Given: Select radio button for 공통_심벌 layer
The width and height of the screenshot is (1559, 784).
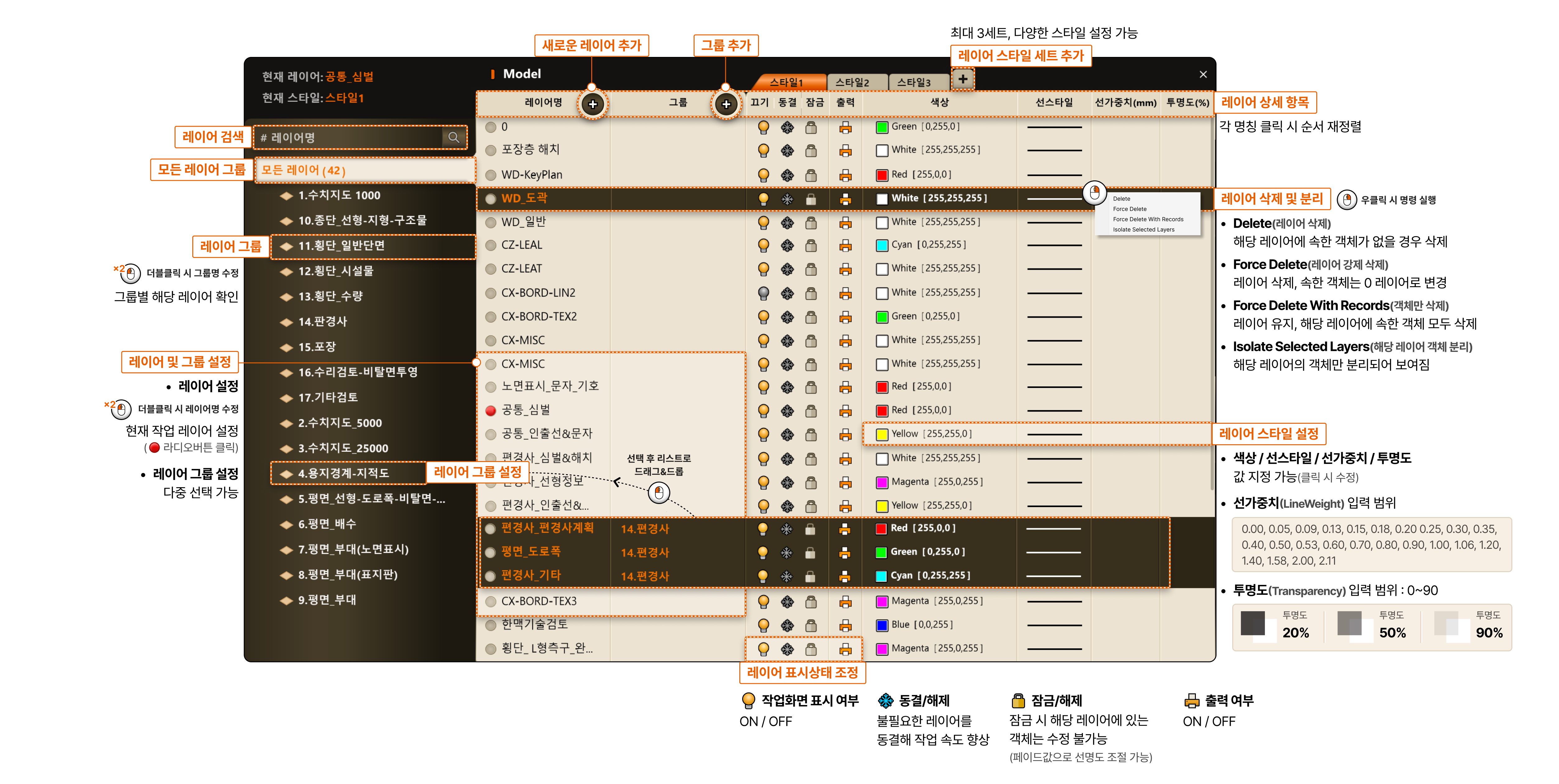Looking at the screenshot, I should [491, 411].
